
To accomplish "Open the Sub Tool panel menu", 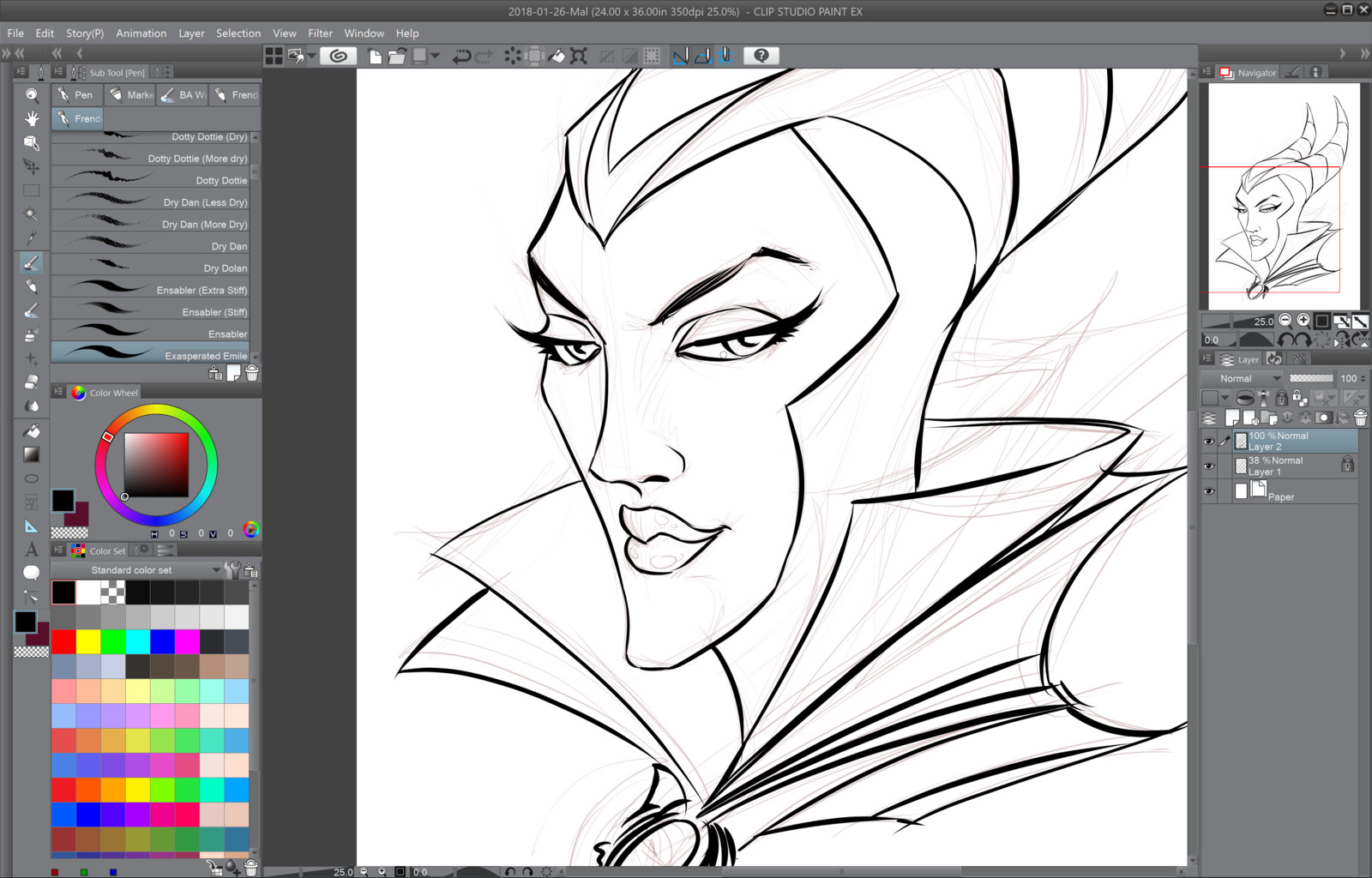I will [x=58, y=72].
